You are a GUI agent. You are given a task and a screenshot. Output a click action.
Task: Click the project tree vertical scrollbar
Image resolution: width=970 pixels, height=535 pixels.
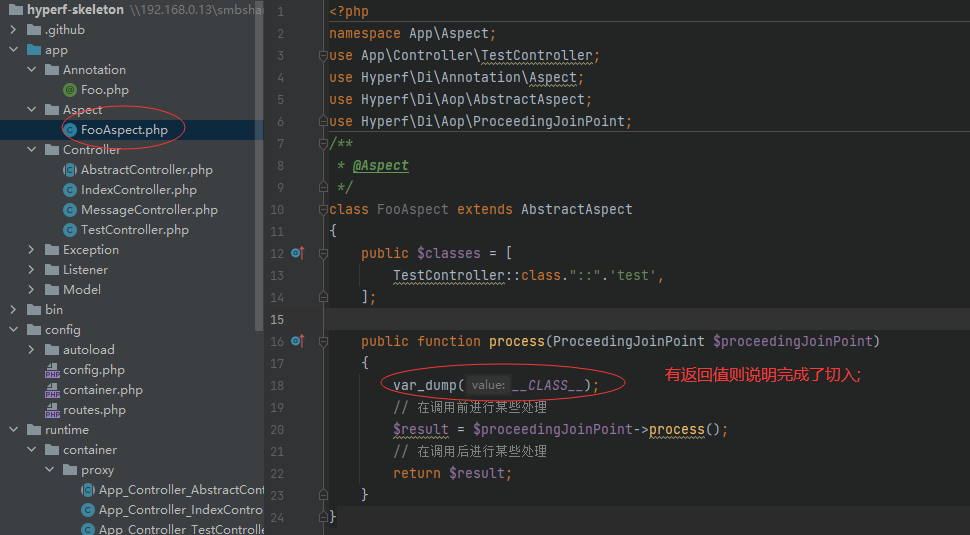point(260,150)
